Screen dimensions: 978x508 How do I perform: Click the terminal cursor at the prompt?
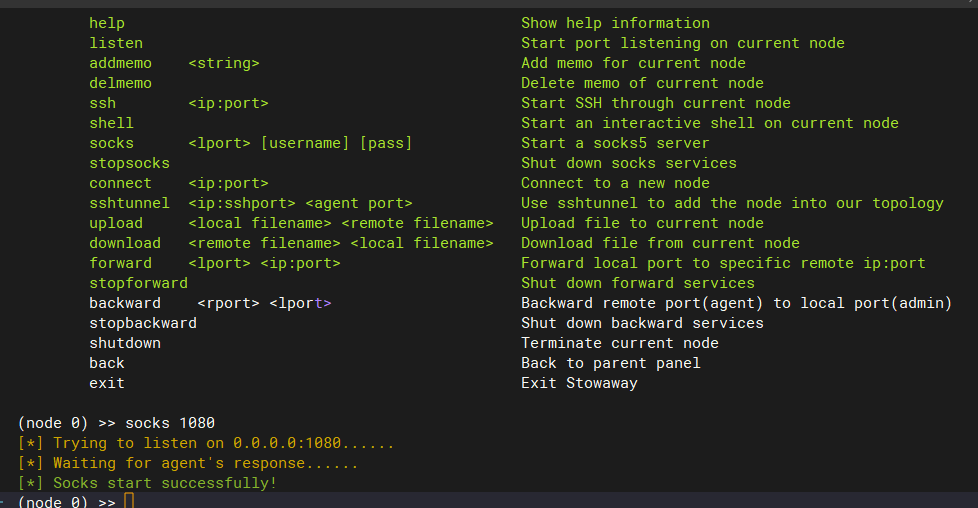click(x=129, y=501)
